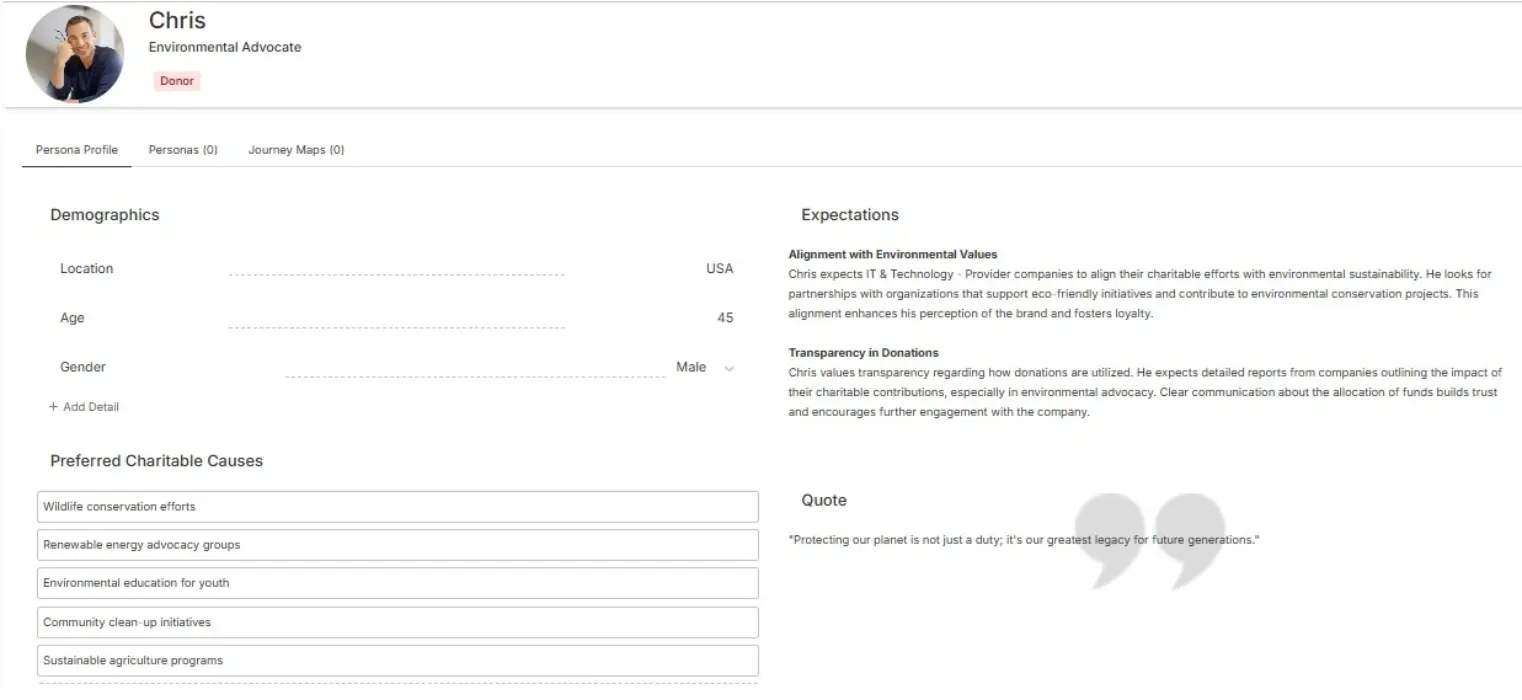Click the Age value 45 to edit
Screen dimensions: 1522x700
coord(725,317)
